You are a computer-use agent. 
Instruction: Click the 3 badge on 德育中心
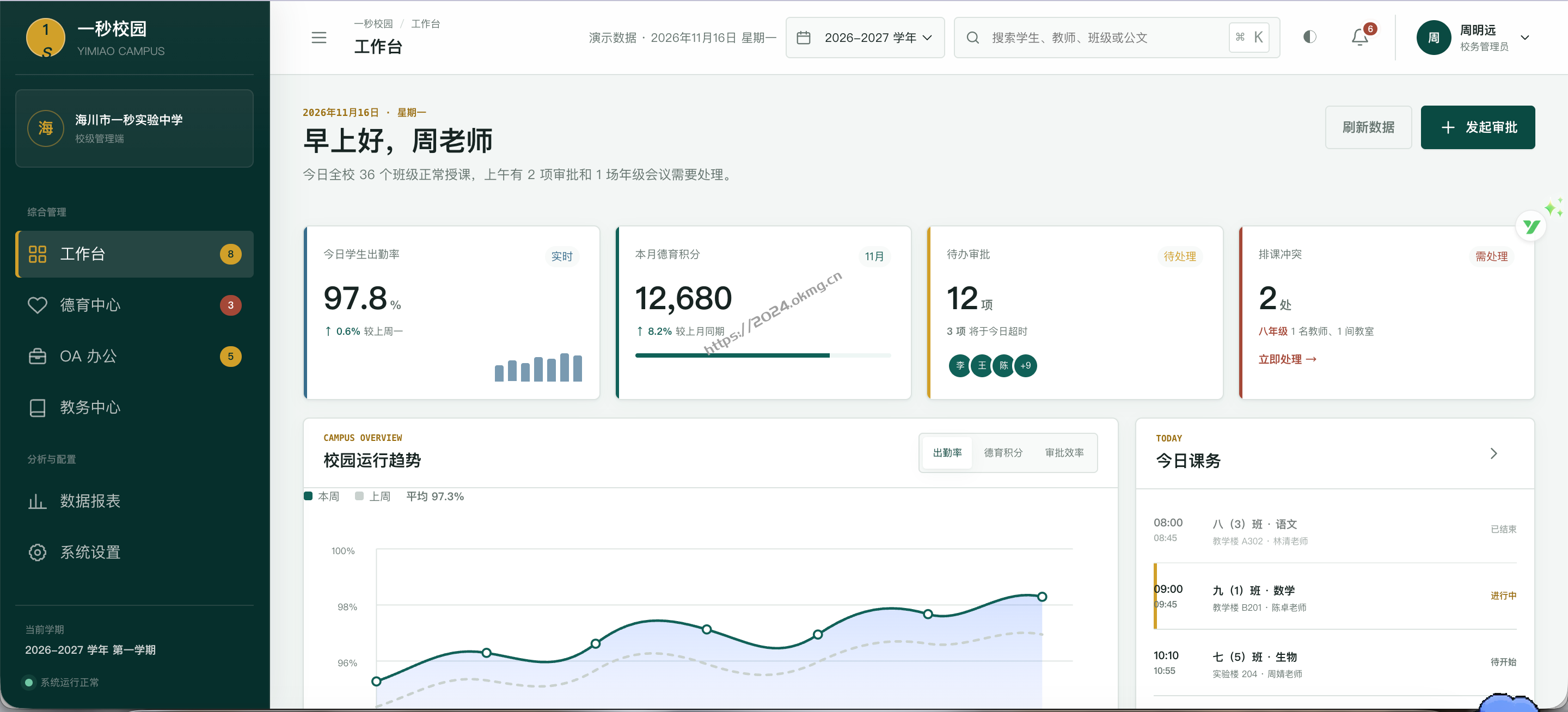(230, 305)
